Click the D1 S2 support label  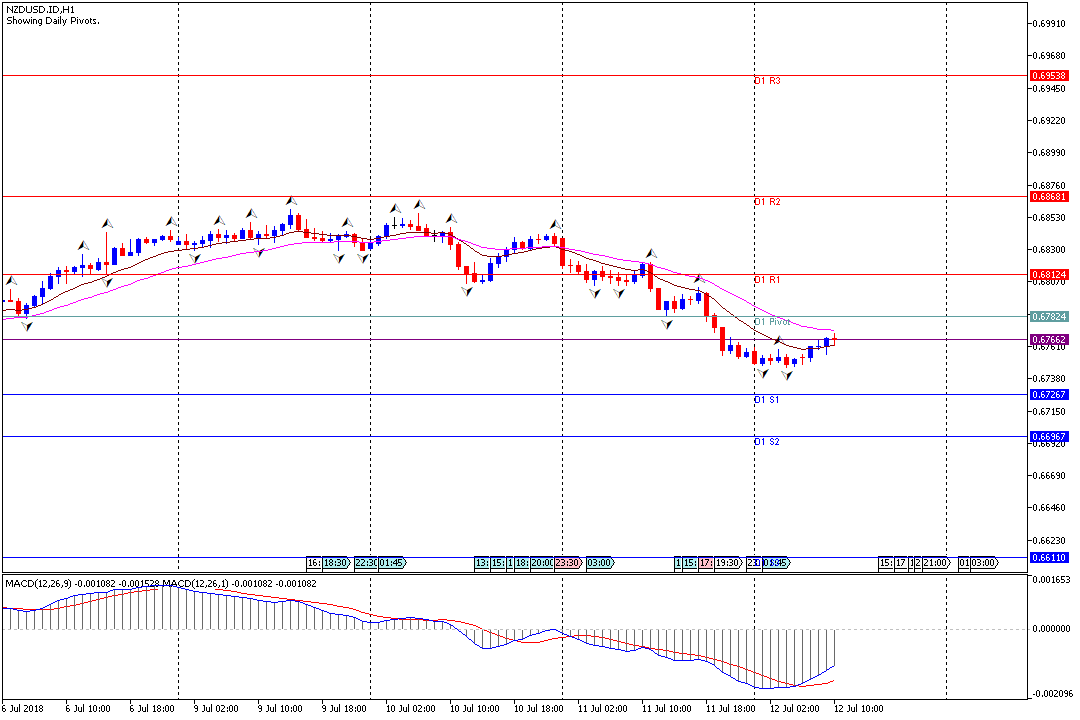[x=767, y=442]
